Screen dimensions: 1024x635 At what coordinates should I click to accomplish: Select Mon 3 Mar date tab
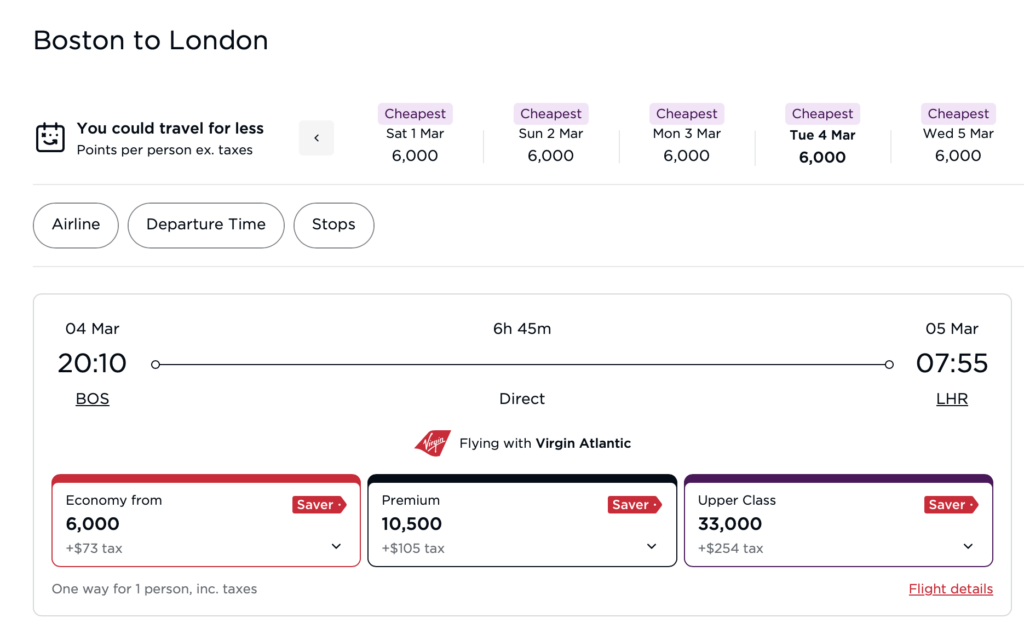tap(687, 135)
